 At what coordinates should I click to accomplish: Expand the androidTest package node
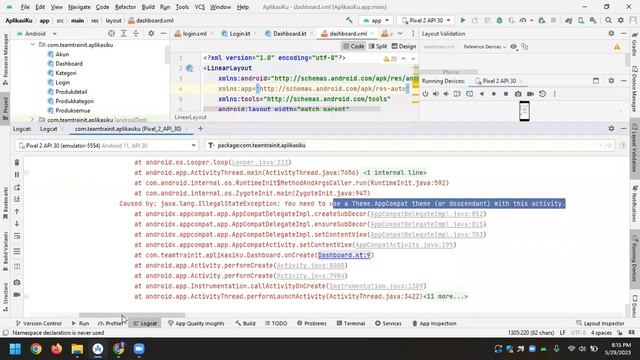33,120
